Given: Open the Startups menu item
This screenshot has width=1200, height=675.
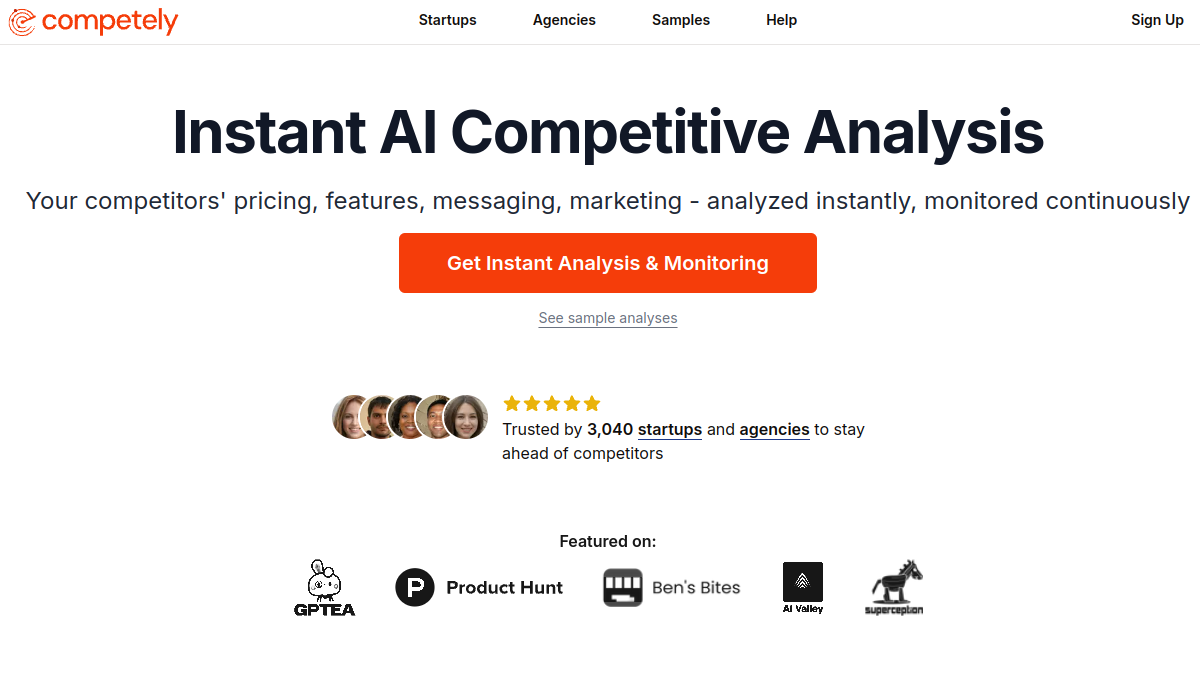Looking at the screenshot, I should click(447, 20).
